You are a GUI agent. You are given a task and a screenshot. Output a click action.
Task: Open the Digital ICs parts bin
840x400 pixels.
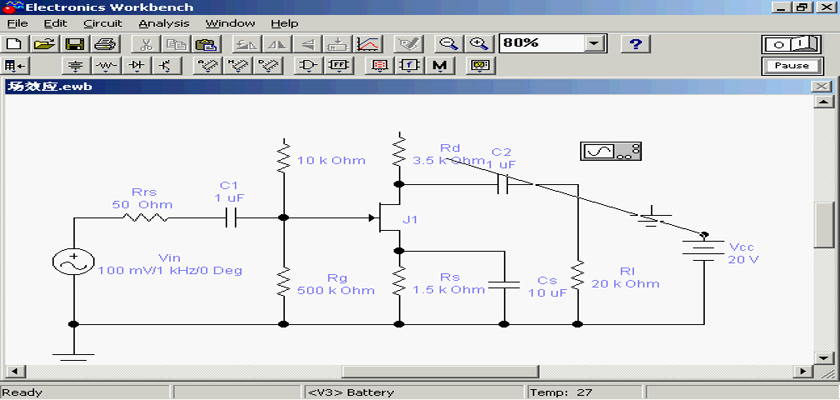point(267,66)
